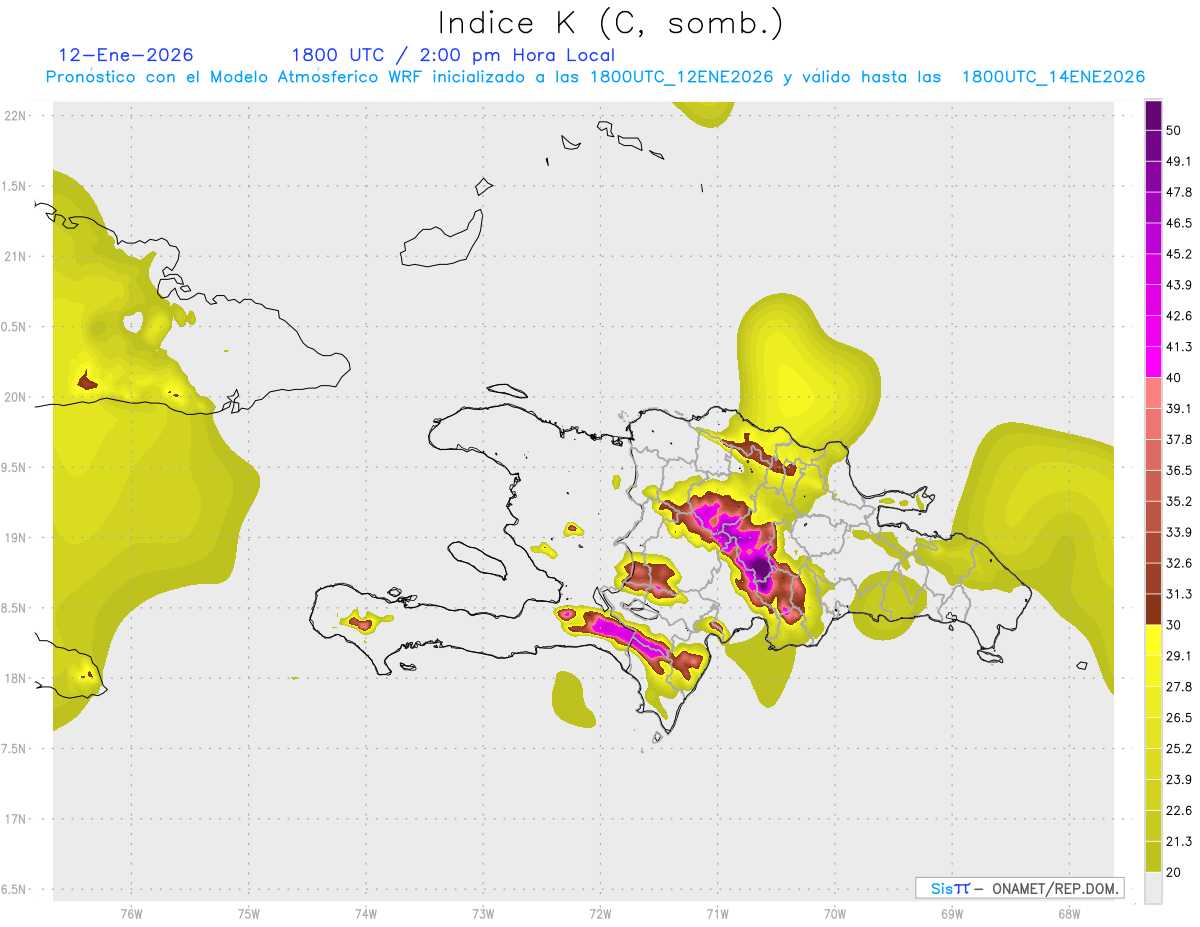Click the bright yellow swatch between 29.1 and 30
The width and height of the screenshot is (1200, 927).
(x=1154, y=640)
